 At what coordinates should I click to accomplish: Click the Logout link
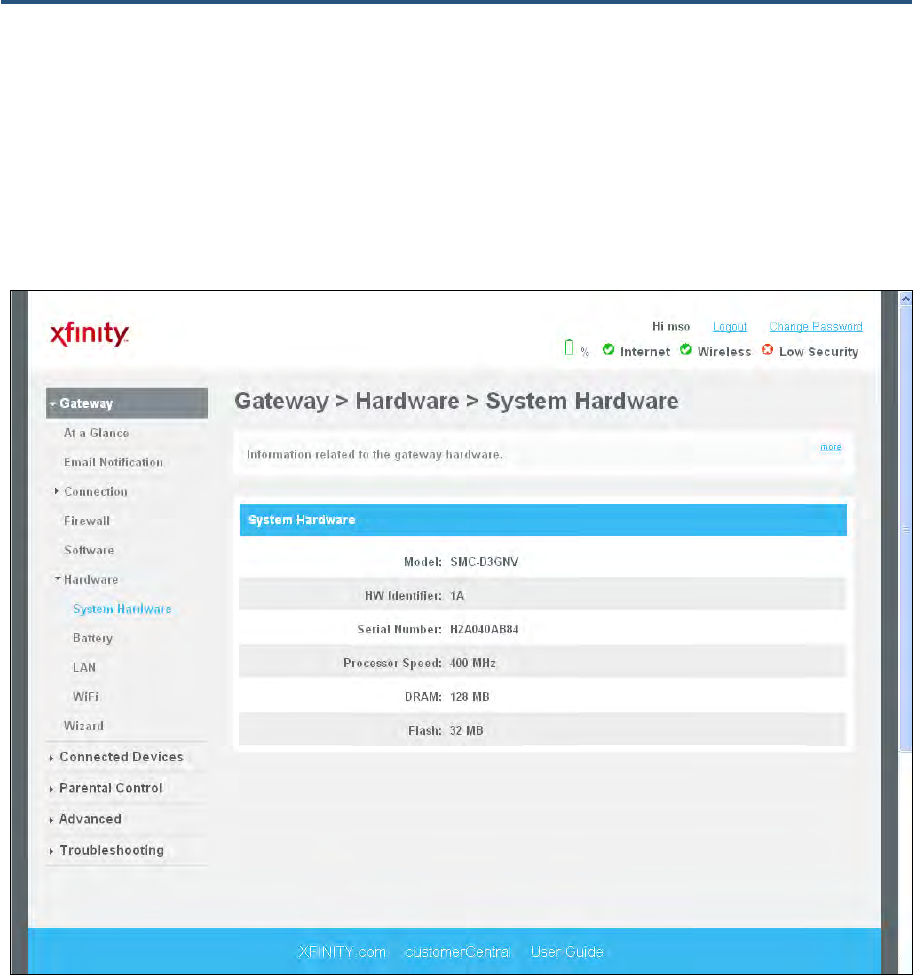tap(730, 326)
